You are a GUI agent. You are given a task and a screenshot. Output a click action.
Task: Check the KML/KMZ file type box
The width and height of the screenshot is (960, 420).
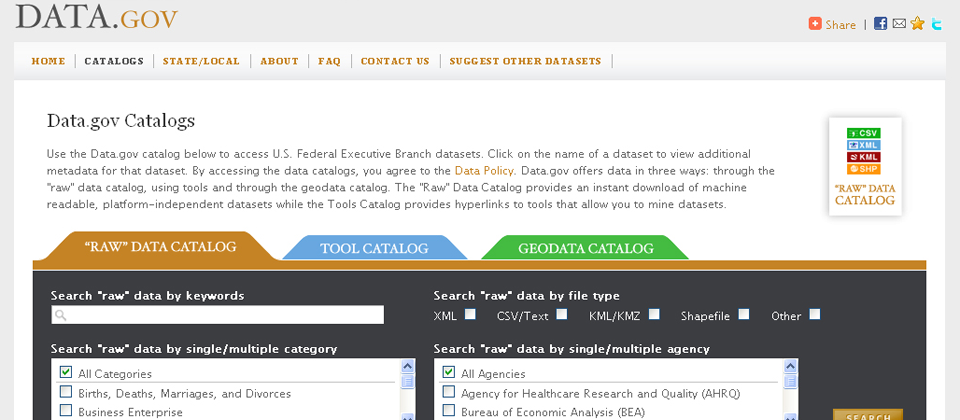click(x=654, y=314)
